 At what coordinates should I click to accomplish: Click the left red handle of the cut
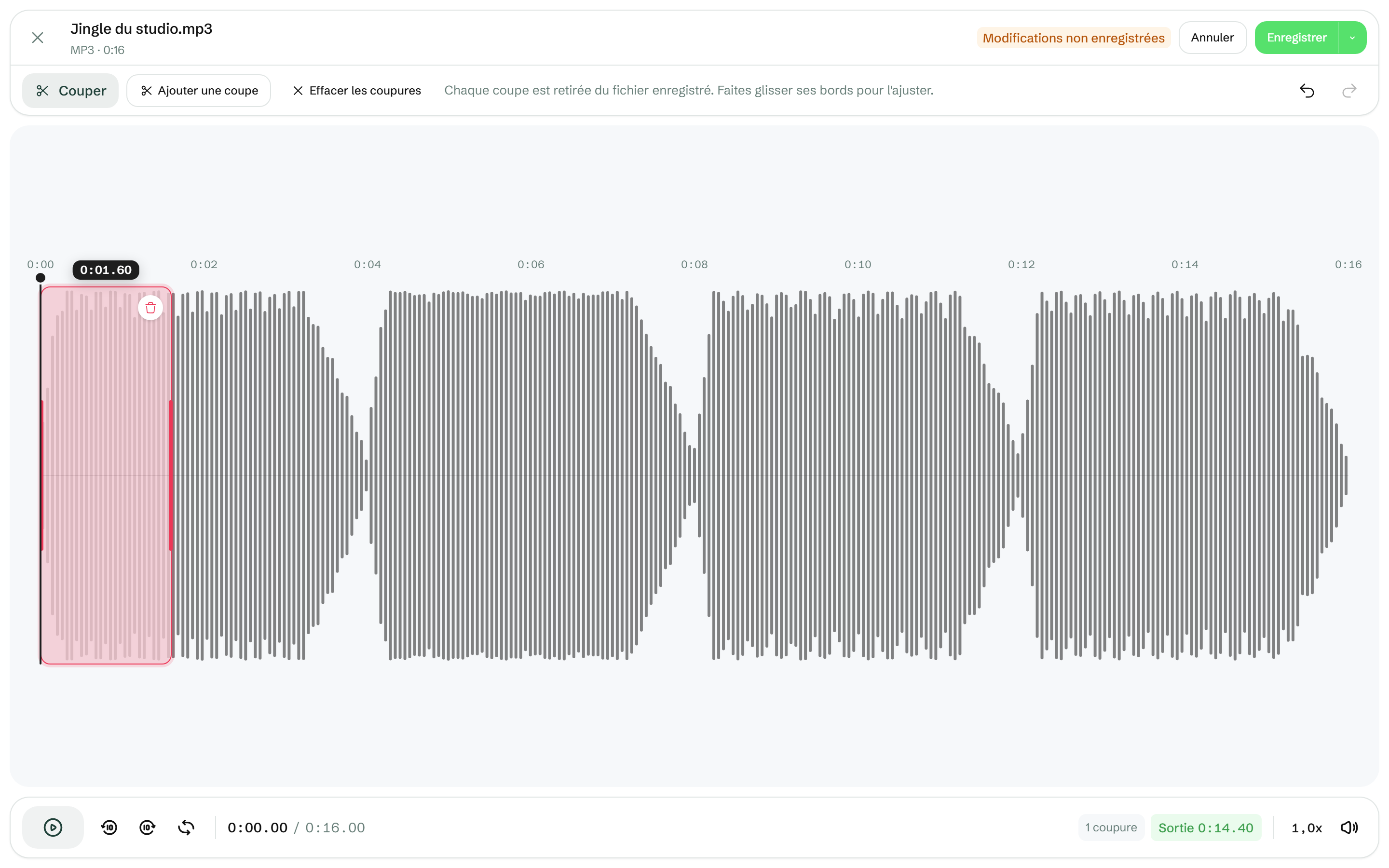pyautogui.click(x=42, y=475)
